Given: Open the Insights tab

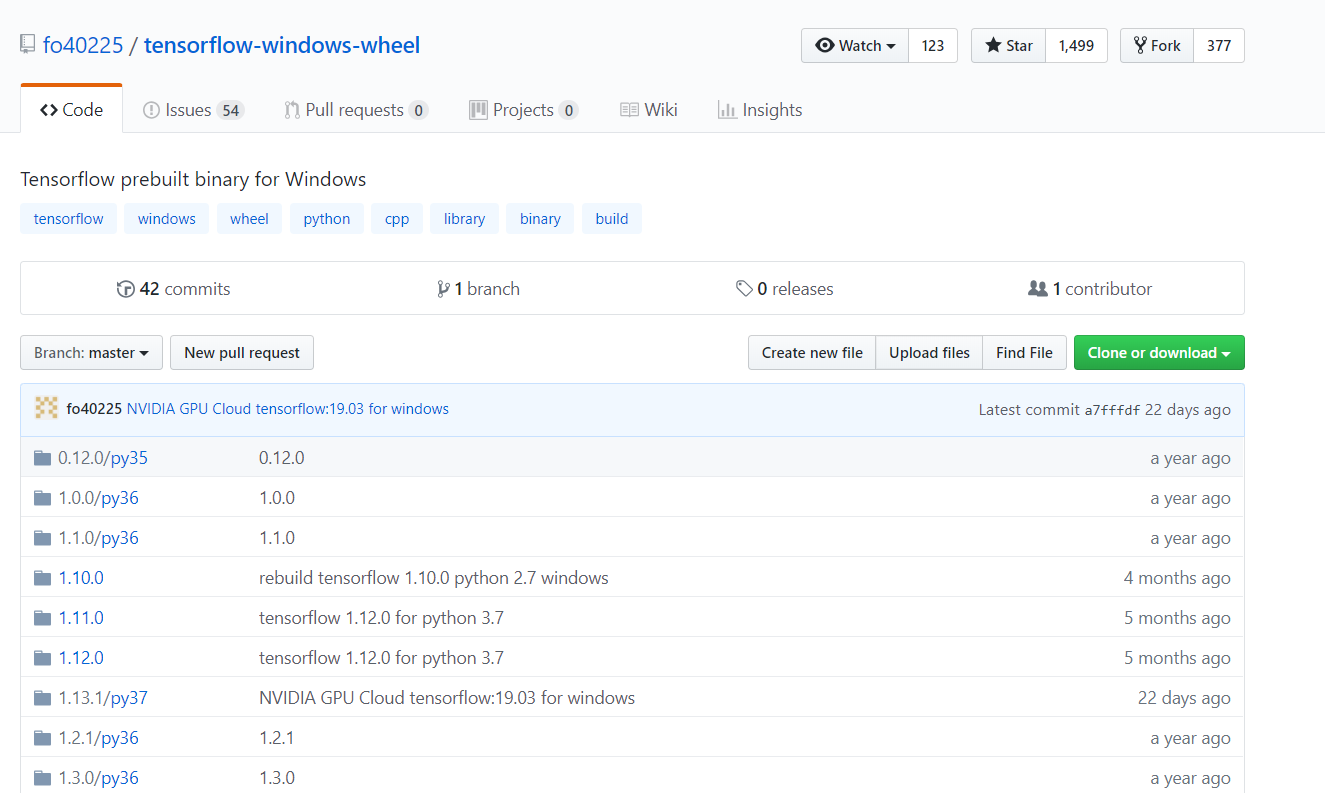Looking at the screenshot, I should tap(760, 110).
